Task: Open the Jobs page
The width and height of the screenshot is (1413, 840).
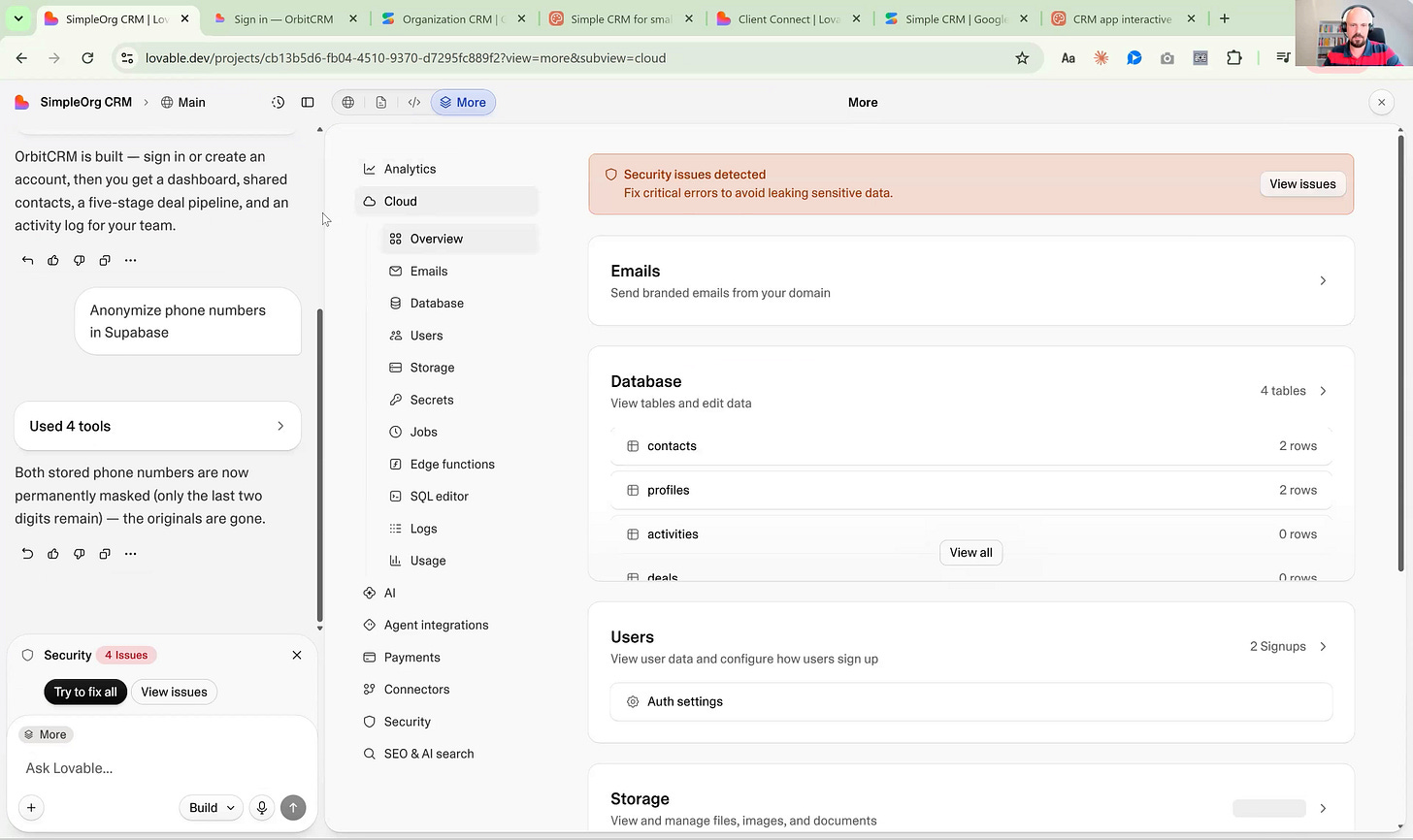Action: click(x=460, y=432)
